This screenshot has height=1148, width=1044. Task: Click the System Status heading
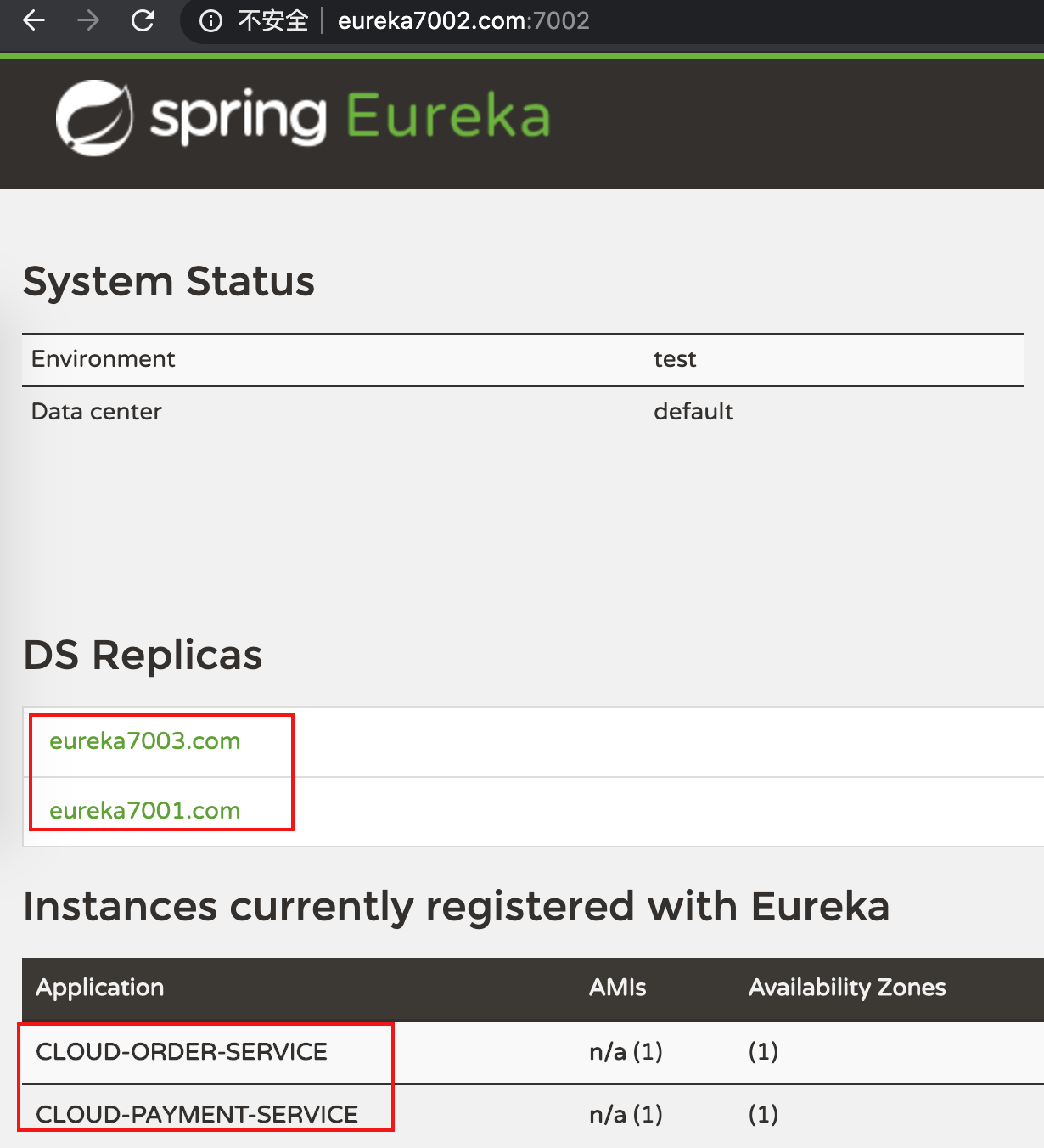(169, 281)
